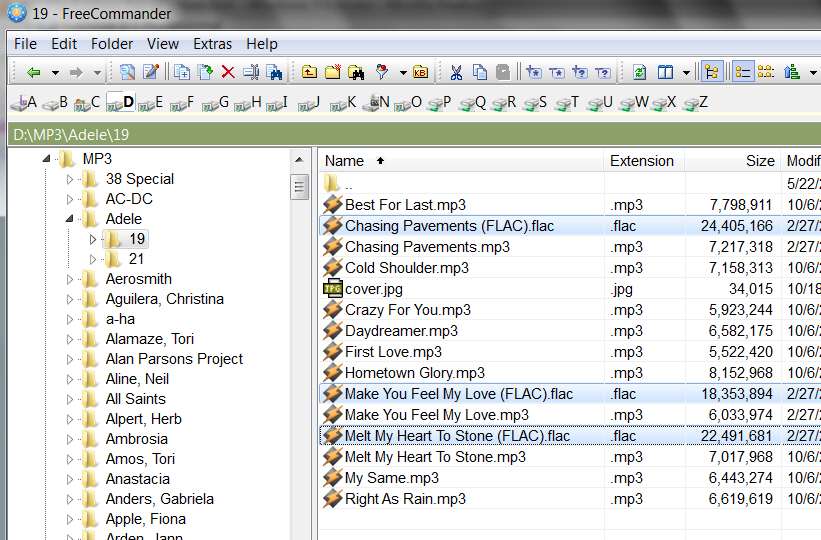The image size is (821, 540).
Task: Open the Help menu
Action: (x=262, y=44)
